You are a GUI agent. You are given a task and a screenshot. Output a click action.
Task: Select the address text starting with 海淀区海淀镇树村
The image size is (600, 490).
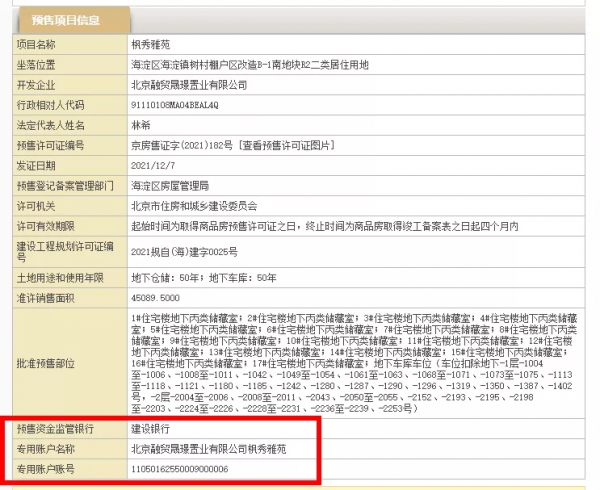point(250,65)
